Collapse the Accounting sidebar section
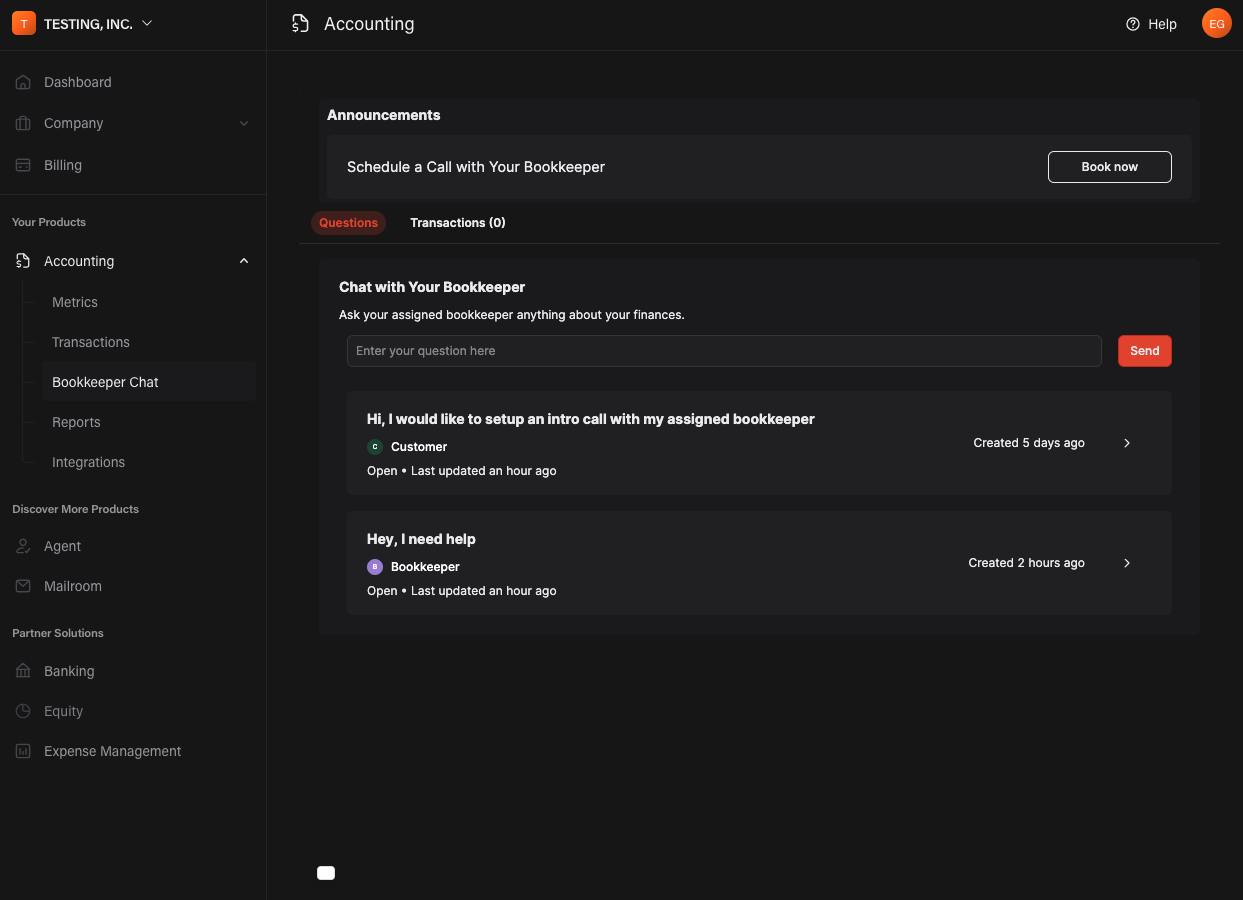This screenshot has height=900, width=1243. tap(244, 261)
